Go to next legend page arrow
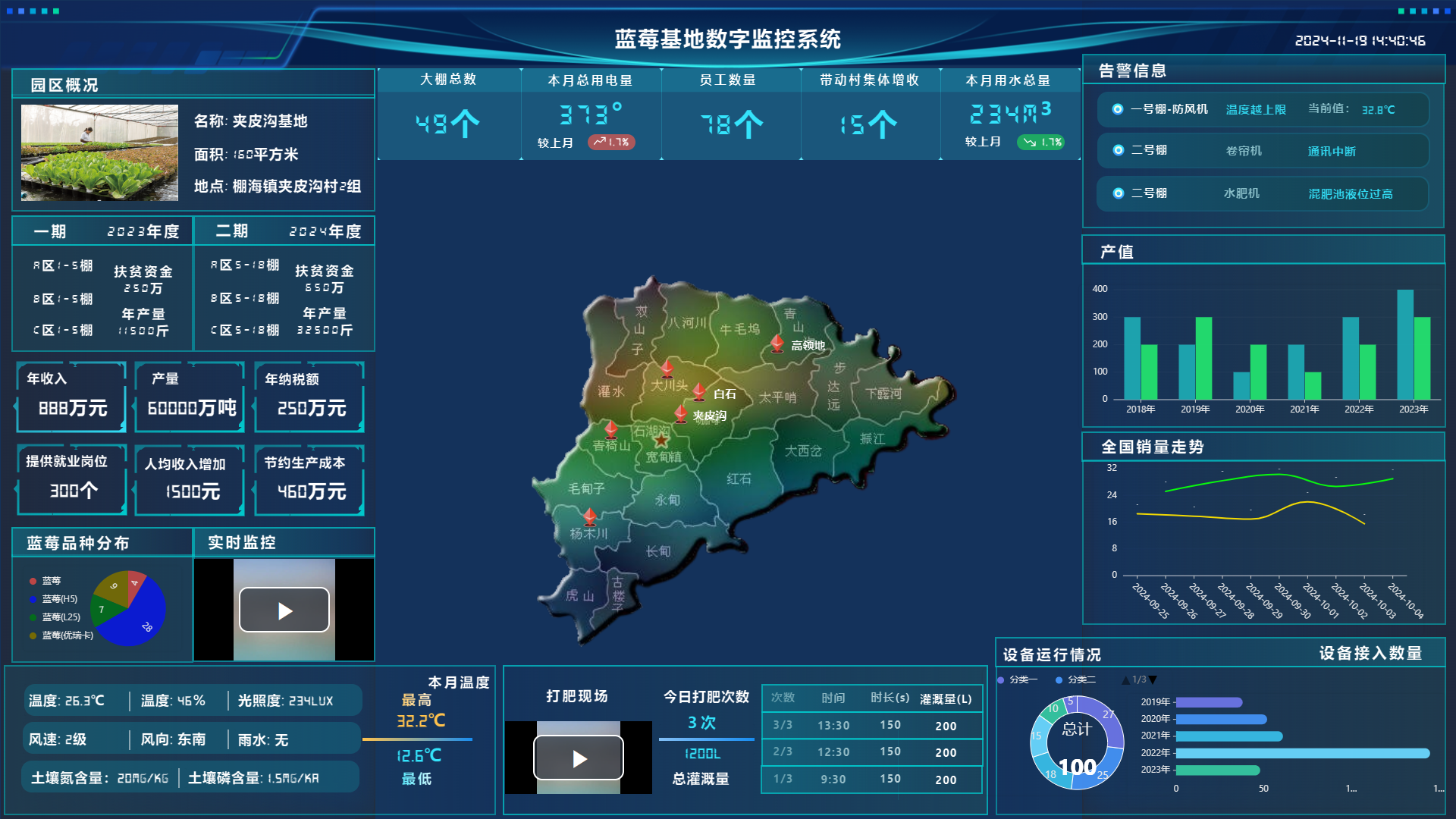 (x=1153, y=680)
